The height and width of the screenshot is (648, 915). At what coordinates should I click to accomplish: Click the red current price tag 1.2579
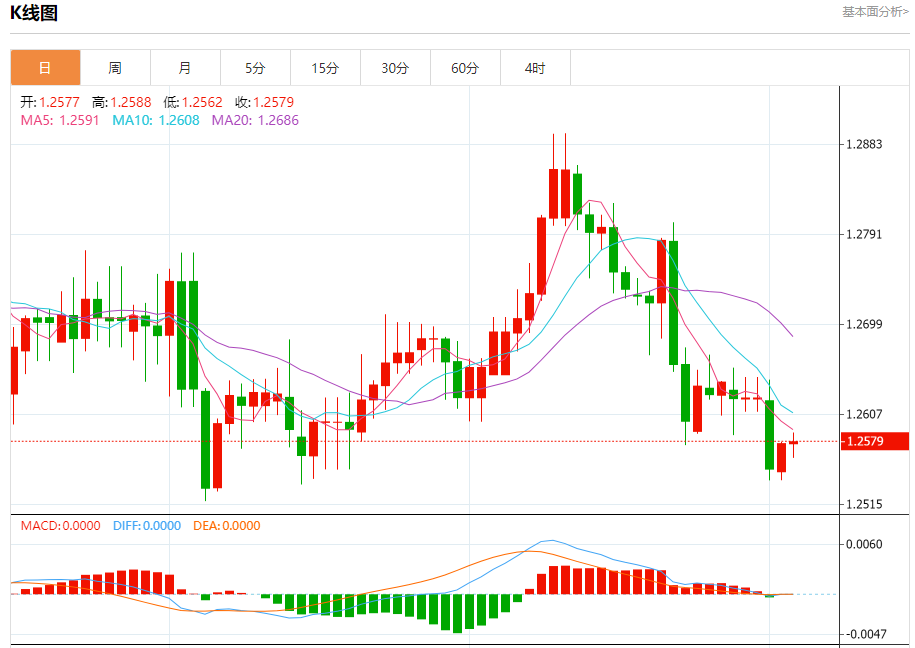(875, 441)
